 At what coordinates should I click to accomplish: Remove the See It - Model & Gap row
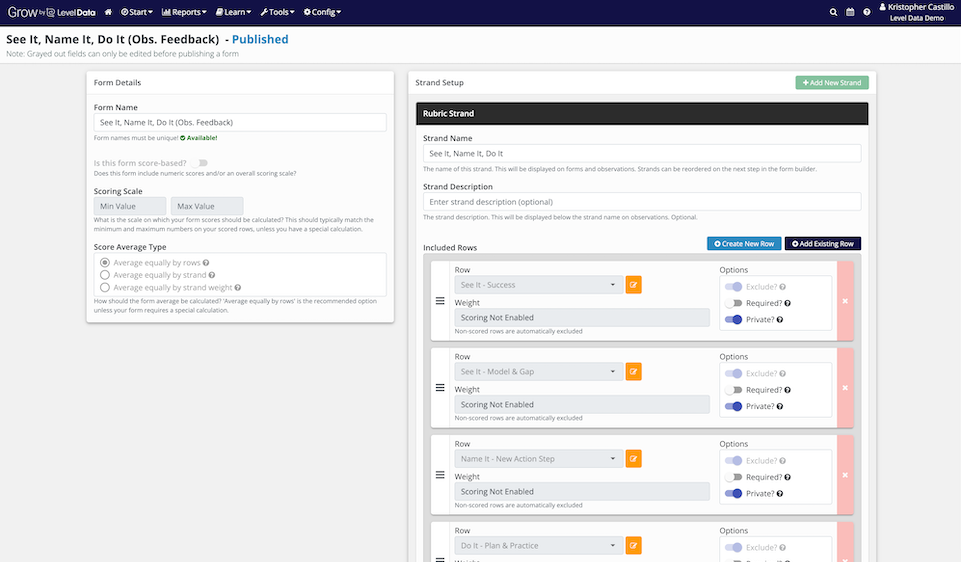point(845,388)
